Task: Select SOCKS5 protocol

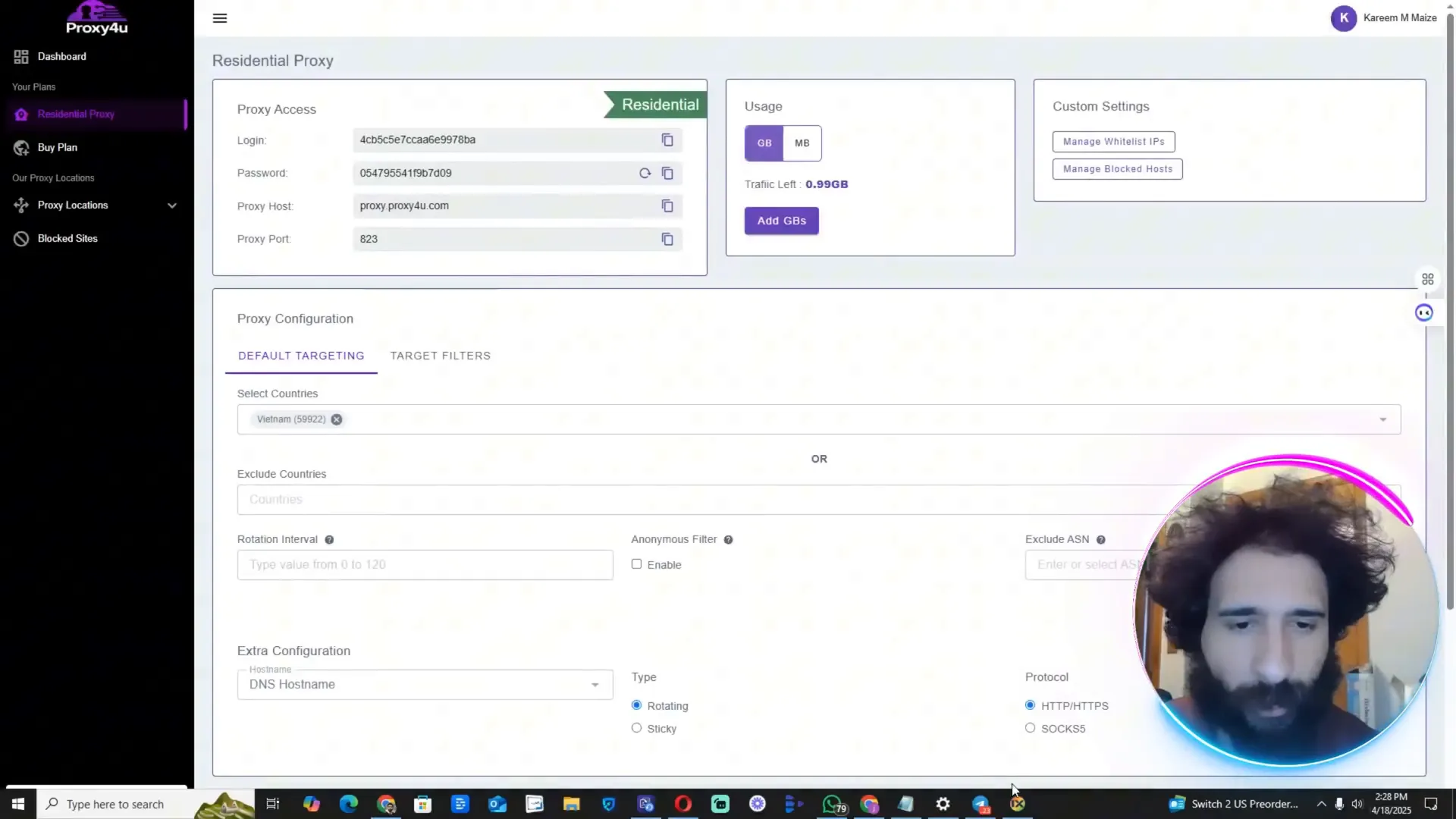Action: pyautogui.click(x=1030, y=728)
